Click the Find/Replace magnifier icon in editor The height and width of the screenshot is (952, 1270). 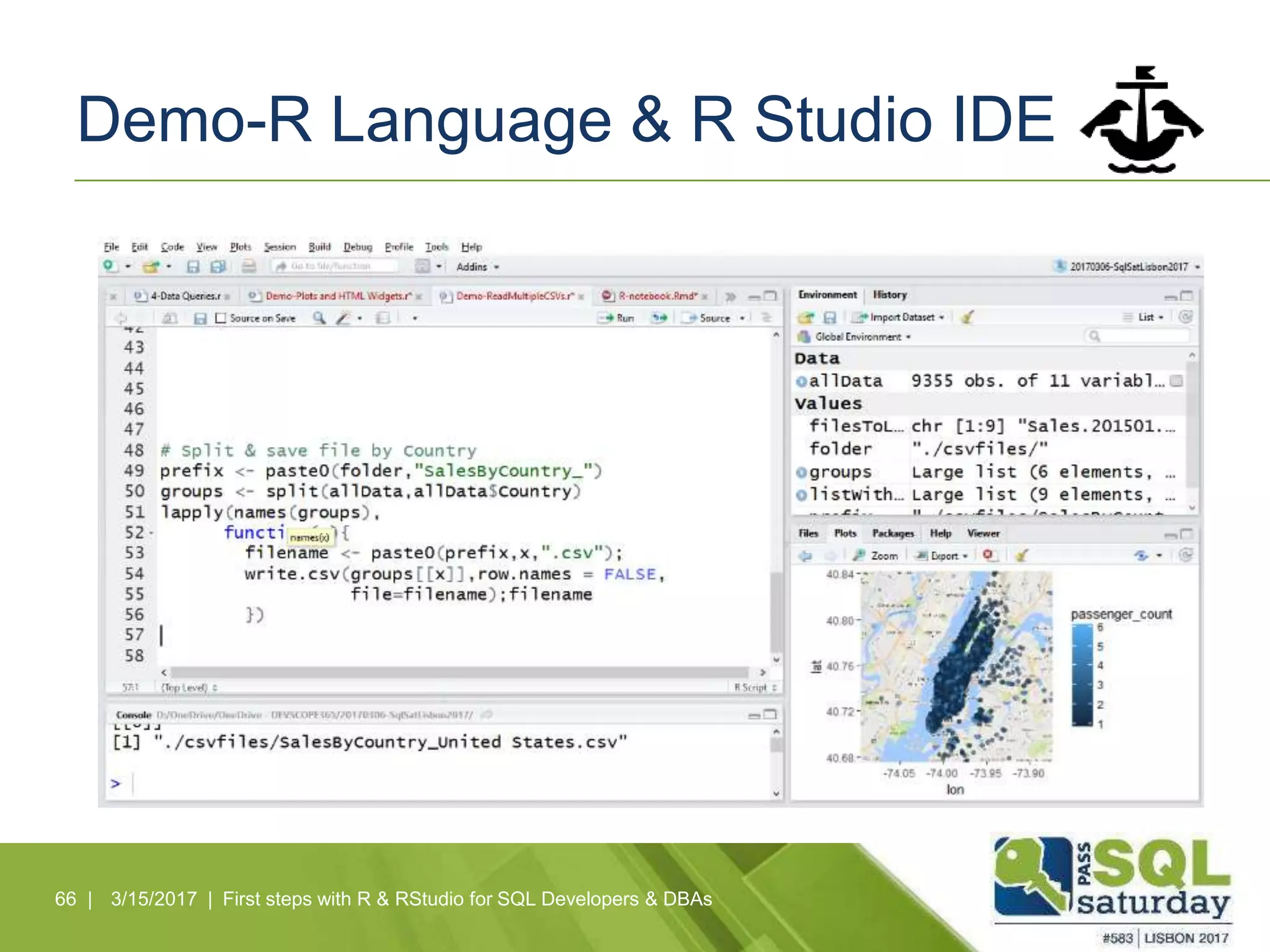click(319, 318)
